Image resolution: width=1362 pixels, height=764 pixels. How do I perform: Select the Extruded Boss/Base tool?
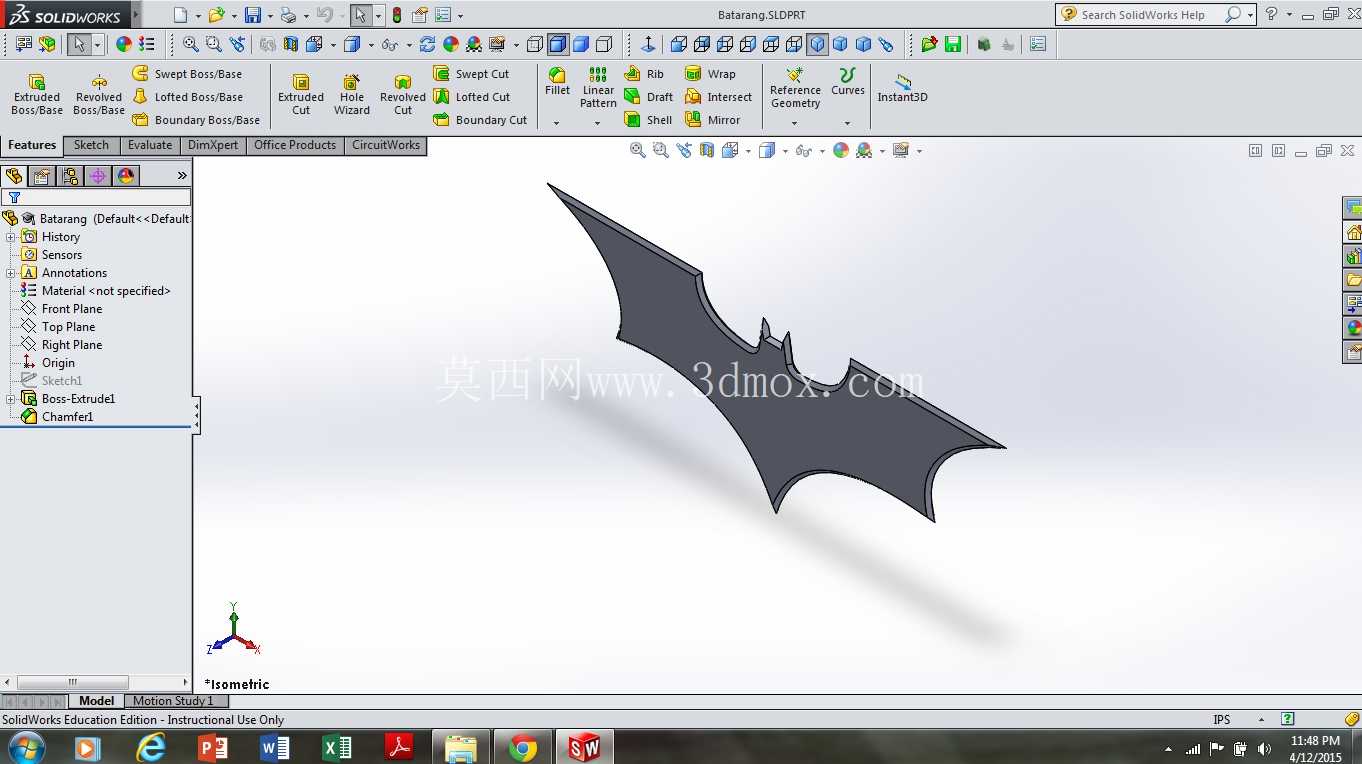(x=37, y=94)
